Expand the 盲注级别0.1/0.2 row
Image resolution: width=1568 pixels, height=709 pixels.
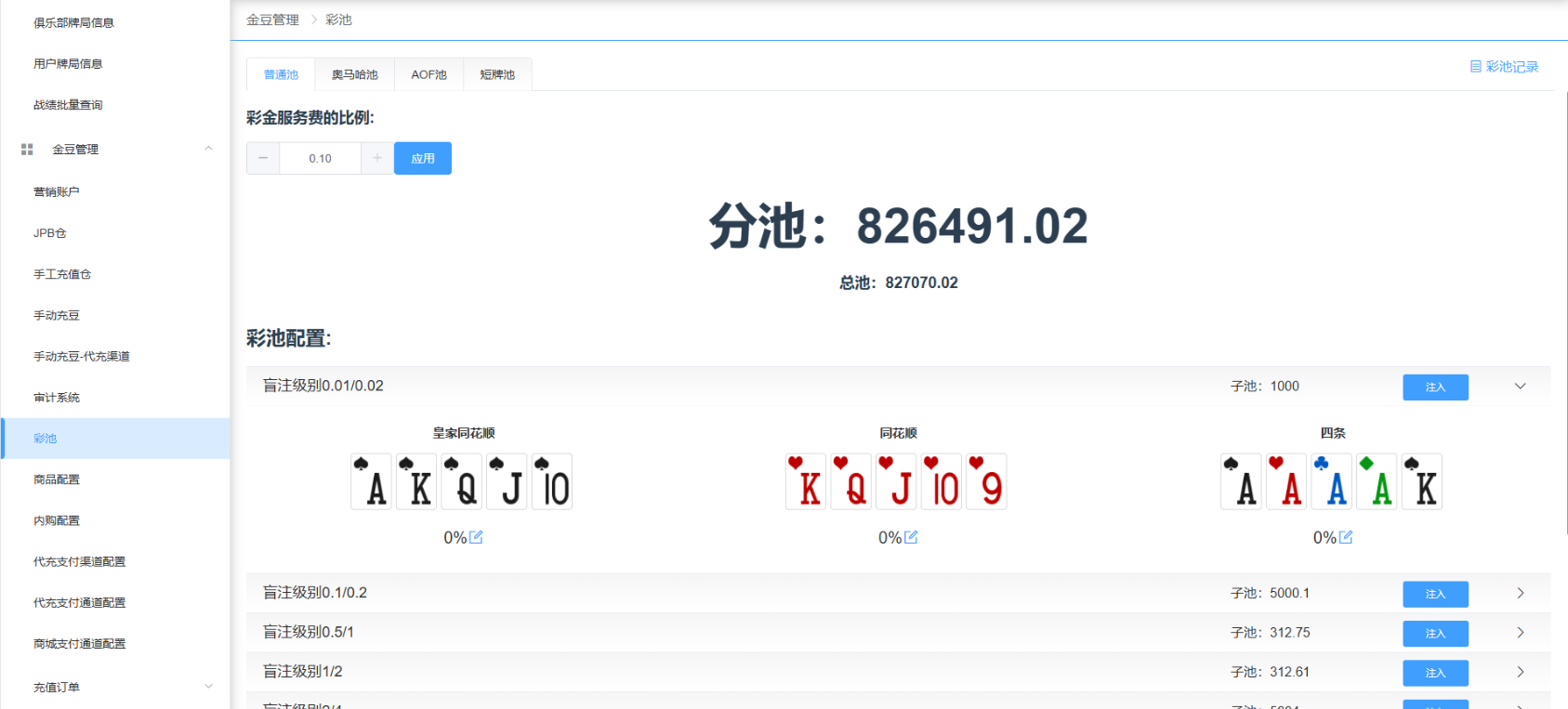coord(1520,593)
